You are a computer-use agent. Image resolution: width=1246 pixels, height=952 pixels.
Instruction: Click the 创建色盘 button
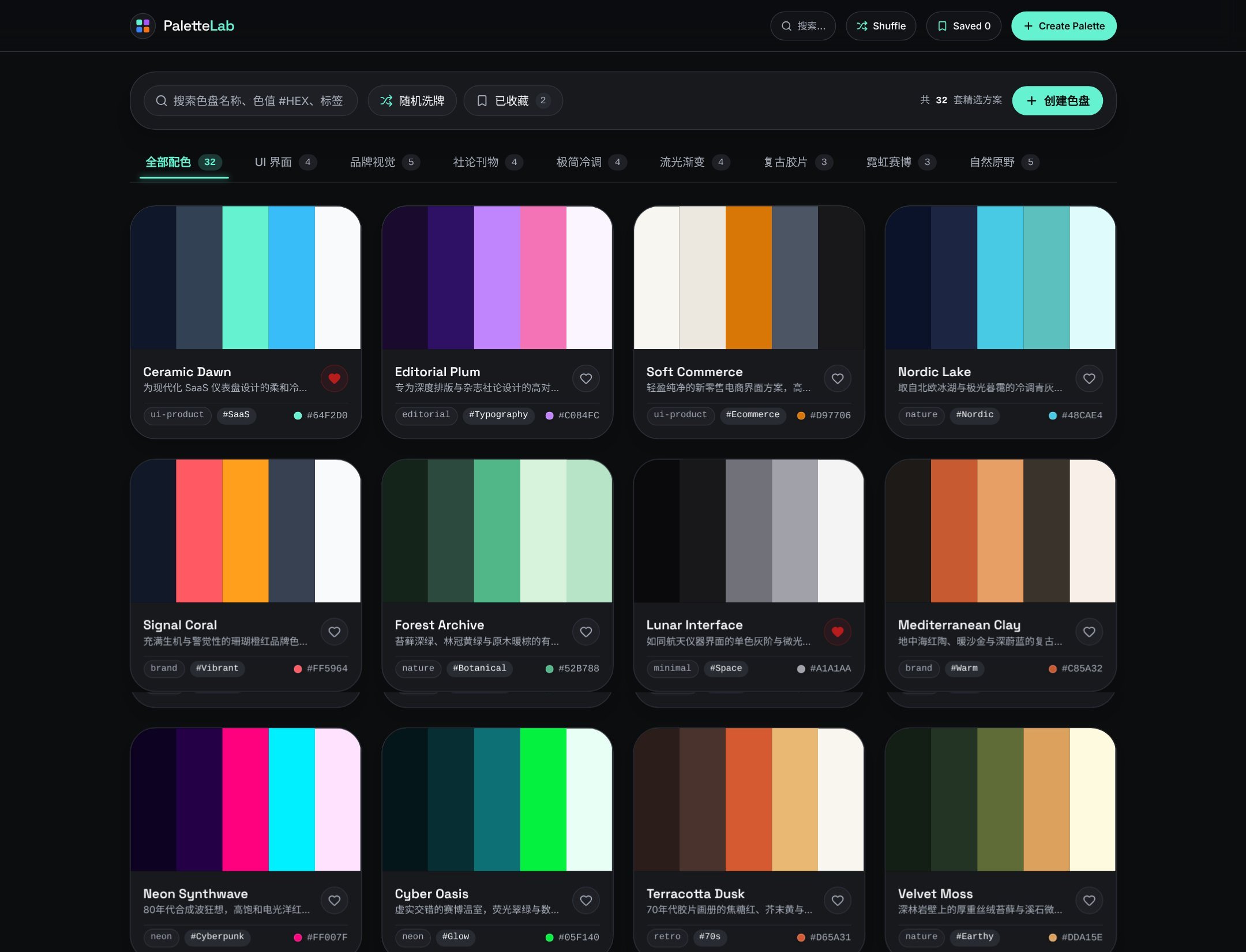pyautogui.click(x=1057, y=101)
